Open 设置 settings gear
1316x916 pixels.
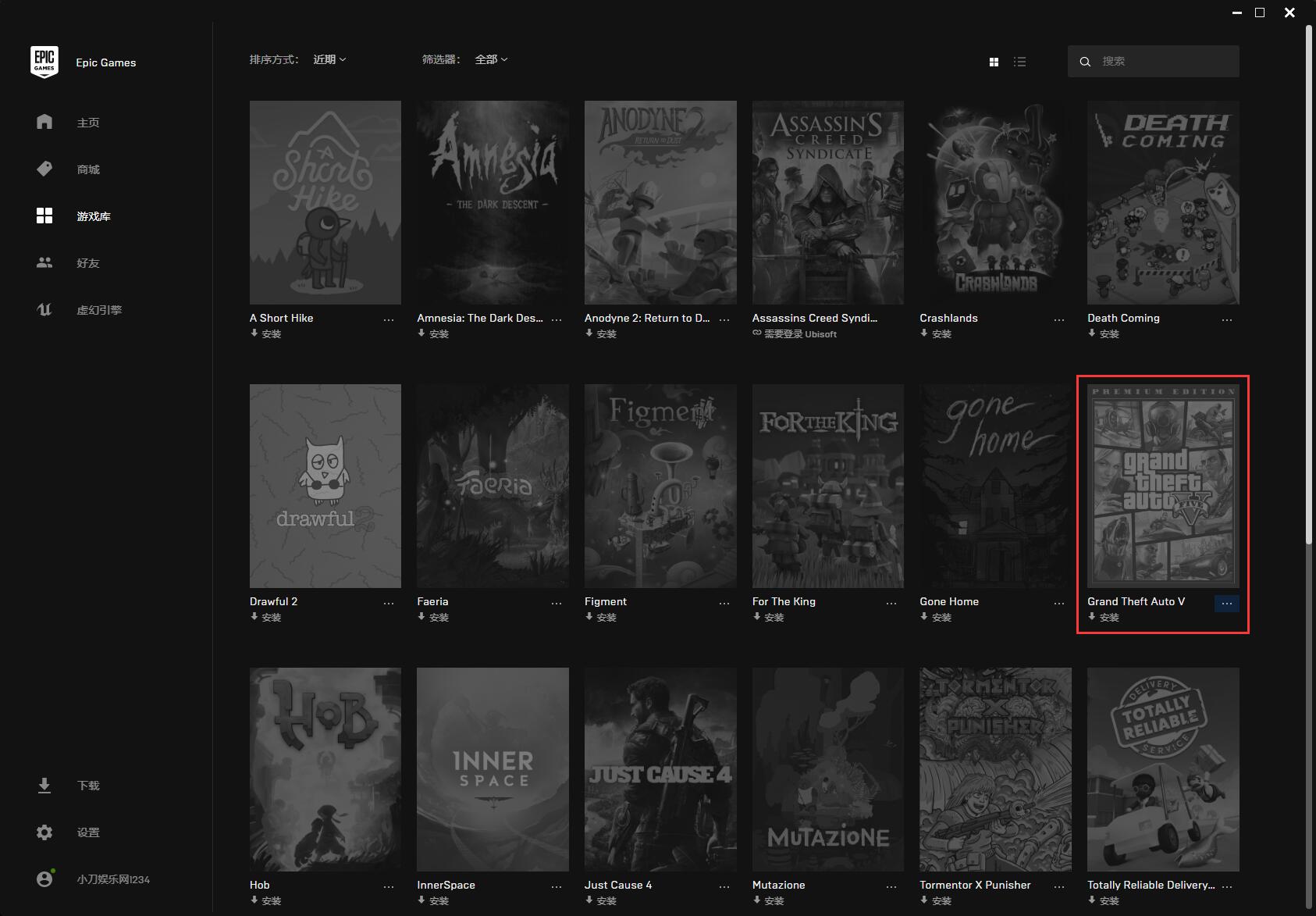click(x=44, y=832)
